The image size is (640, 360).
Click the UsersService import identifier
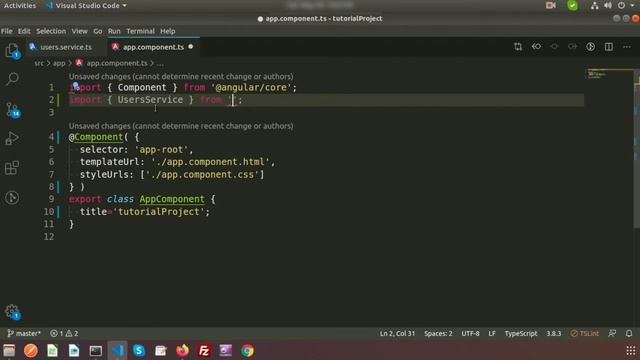click(x=150, y=100)
